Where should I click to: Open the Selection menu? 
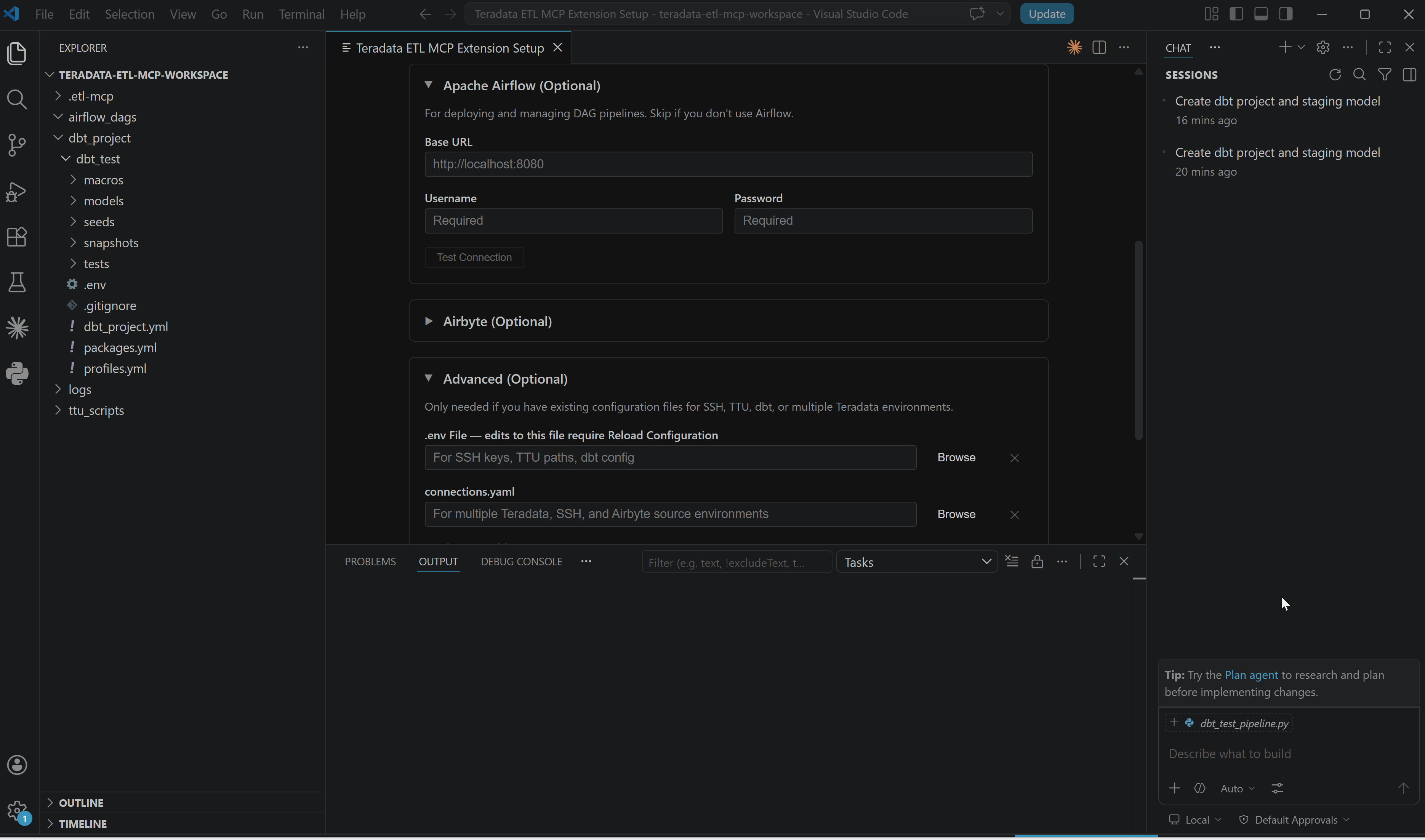point(129,14)
